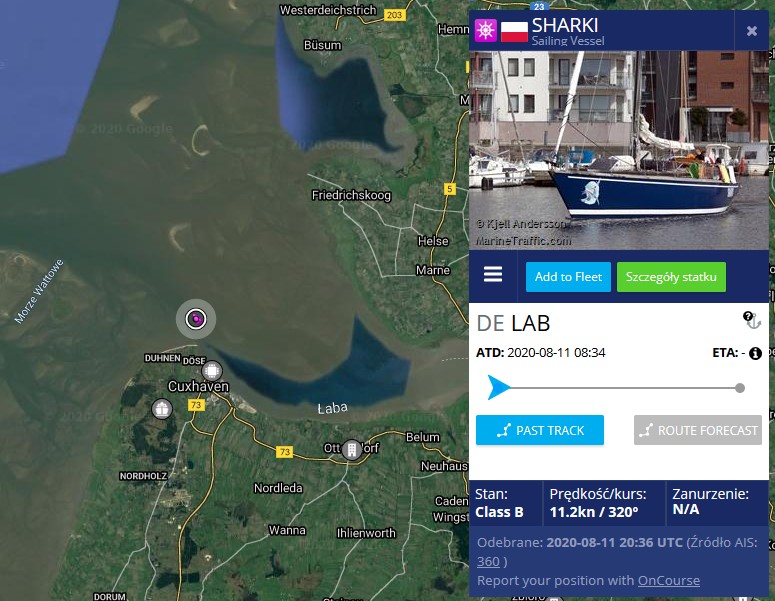Open the AIS source 360 link
The height and width of the screenshot is (601, 775).
(488, 561)
